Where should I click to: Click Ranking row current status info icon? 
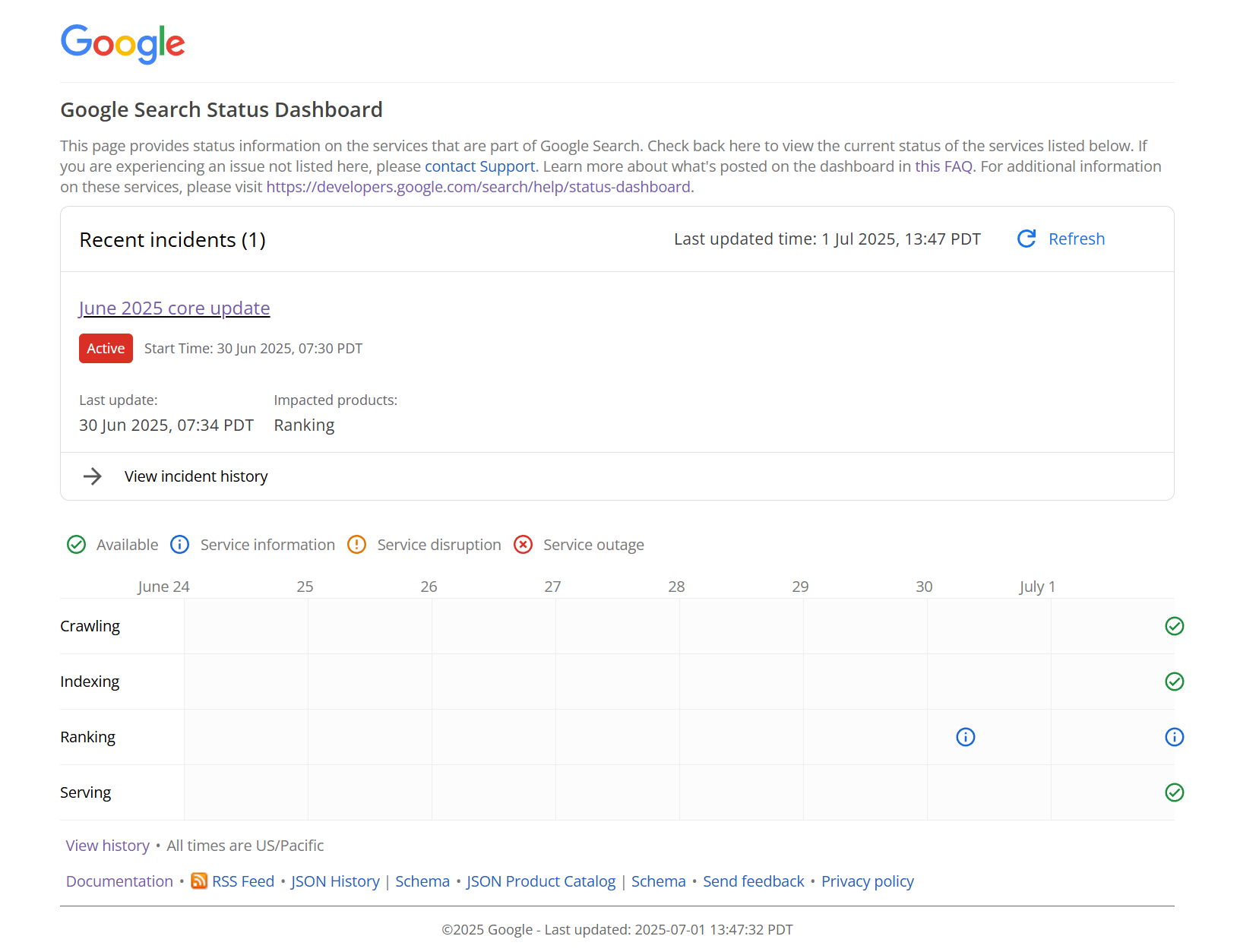pos(1175,737)
